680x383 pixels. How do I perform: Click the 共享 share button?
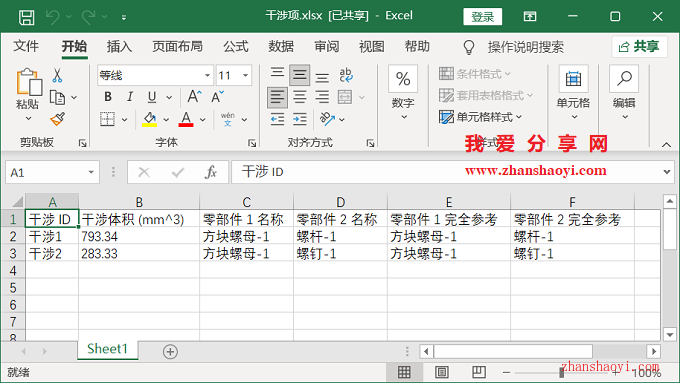coord(639,46)
